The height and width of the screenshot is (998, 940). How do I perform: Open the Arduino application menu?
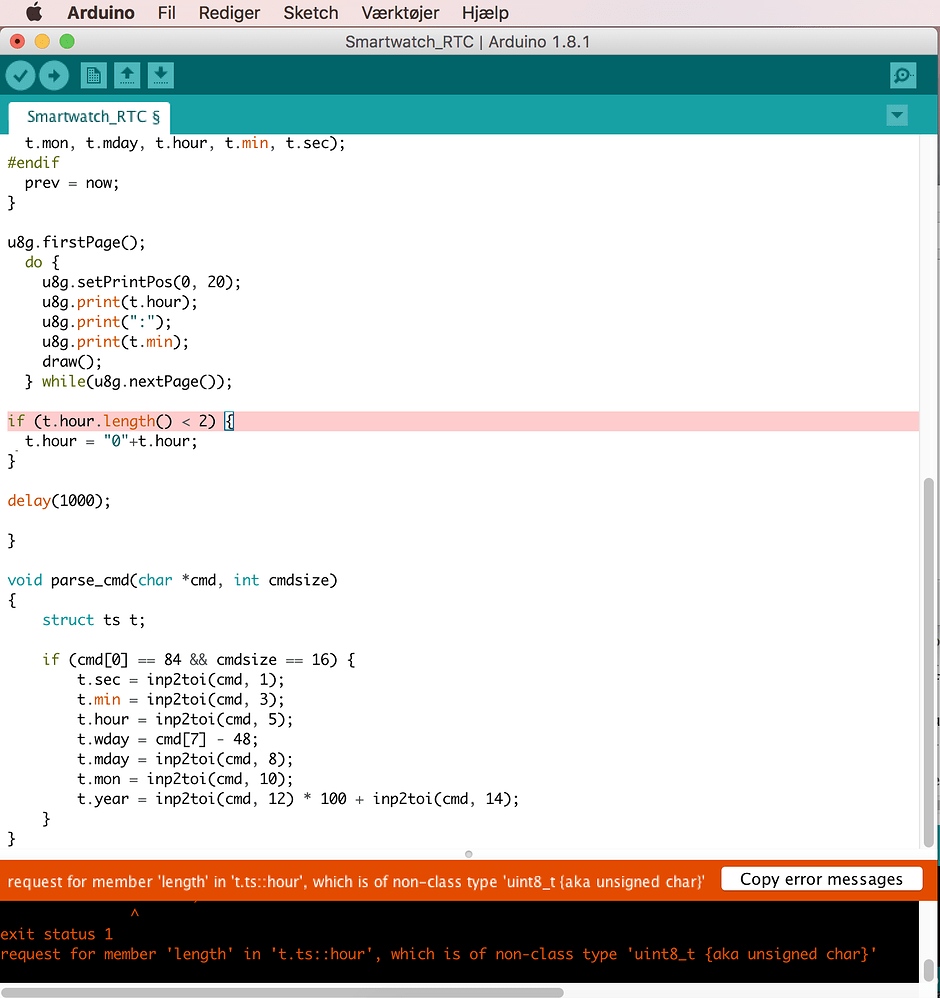pos(100,13)
